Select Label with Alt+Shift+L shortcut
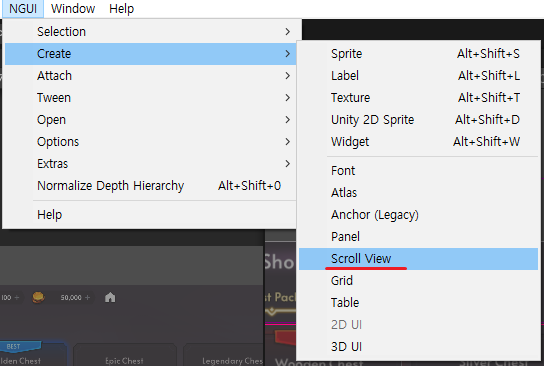 (x=418, y=76)
